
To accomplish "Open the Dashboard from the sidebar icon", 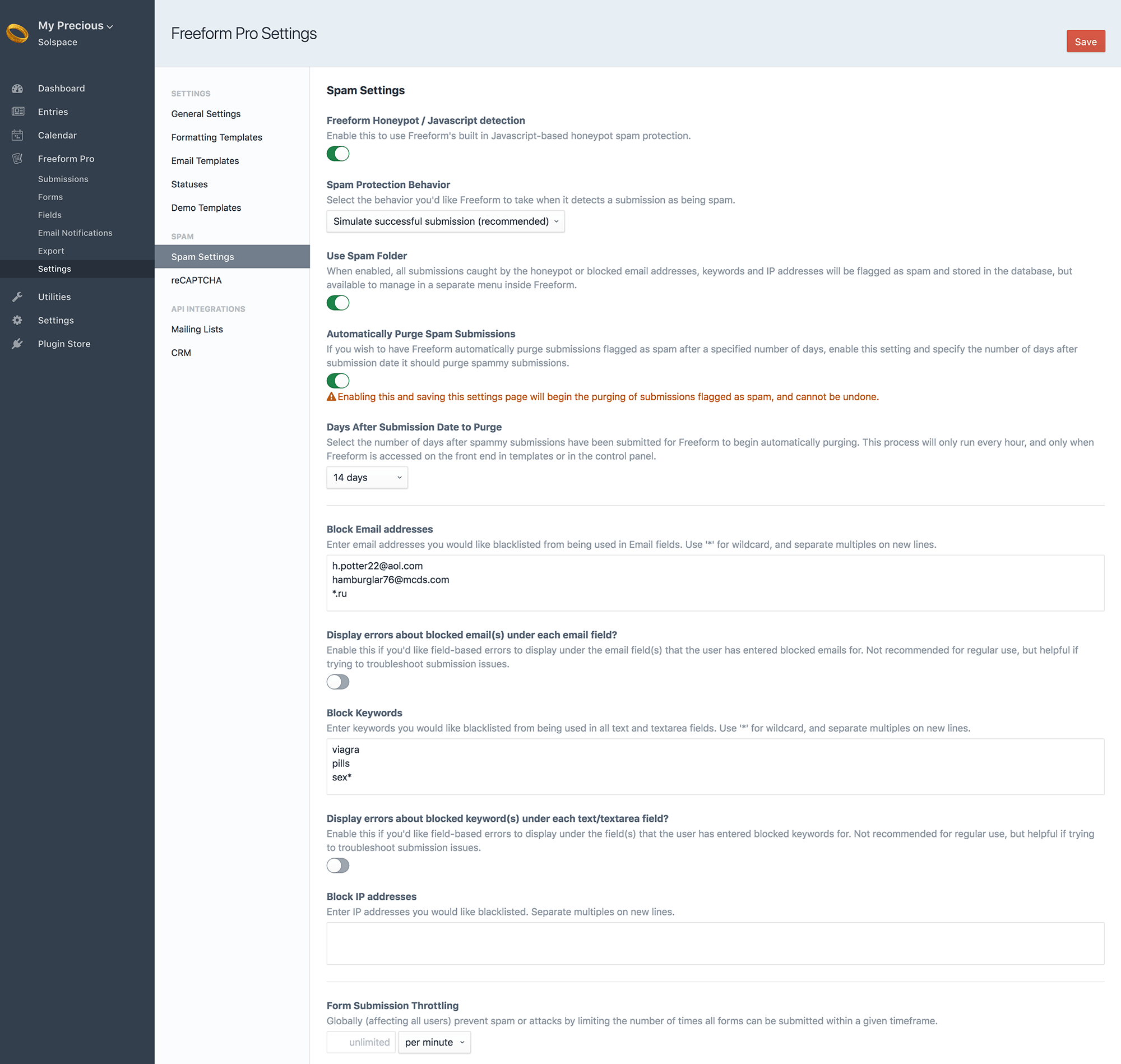I will click(17, 89).
